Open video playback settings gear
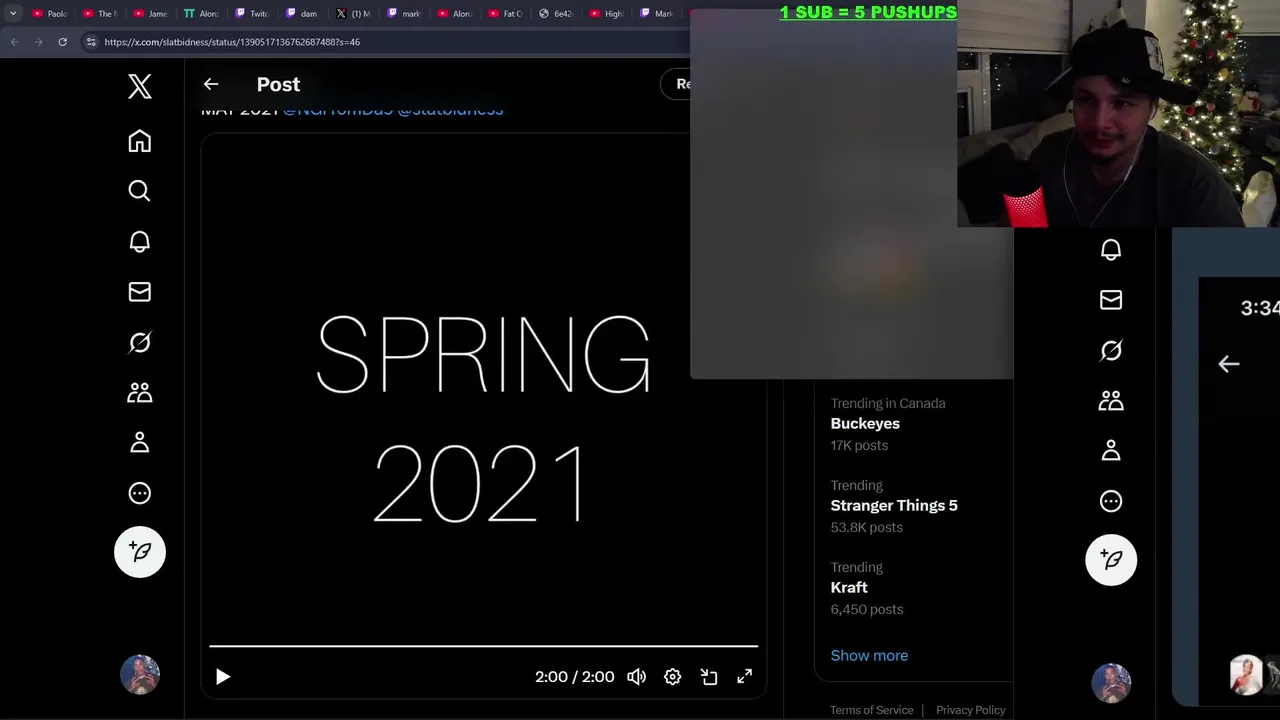The image size is (1280, 720). pyautogui.click(x=673, y=677)
